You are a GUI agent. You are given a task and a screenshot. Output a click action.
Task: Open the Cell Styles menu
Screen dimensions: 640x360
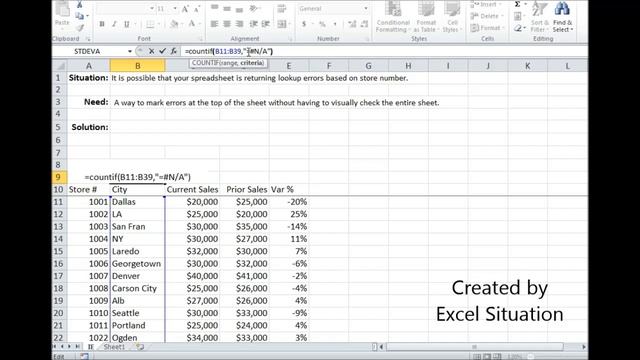(x=452, y=17)
